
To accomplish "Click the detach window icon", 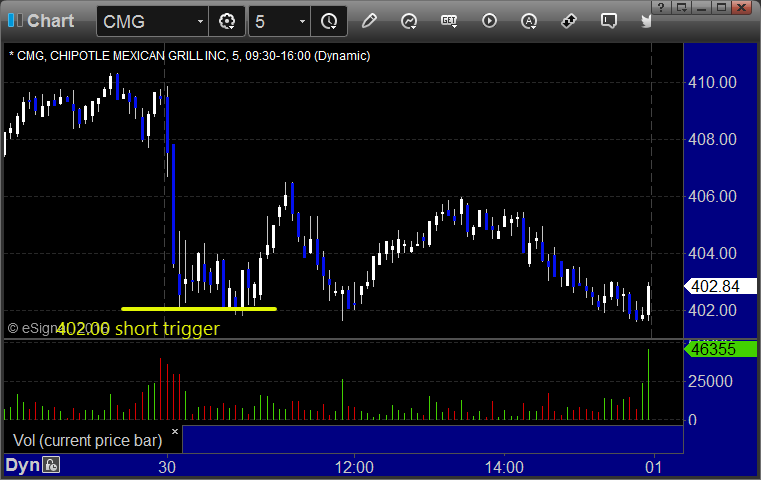I will coord(682,7).
